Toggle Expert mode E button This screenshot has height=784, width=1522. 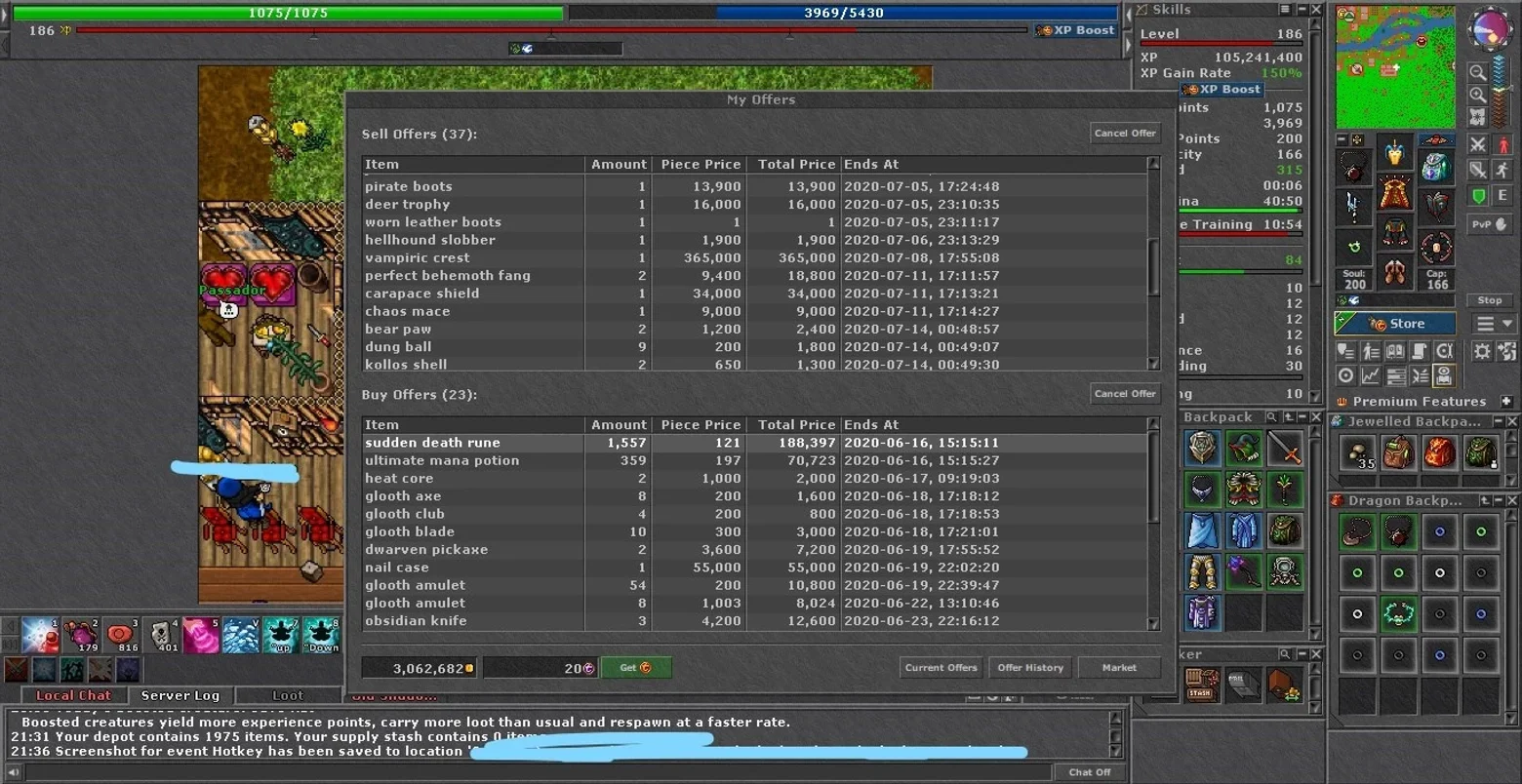[x=1503, y=196]
